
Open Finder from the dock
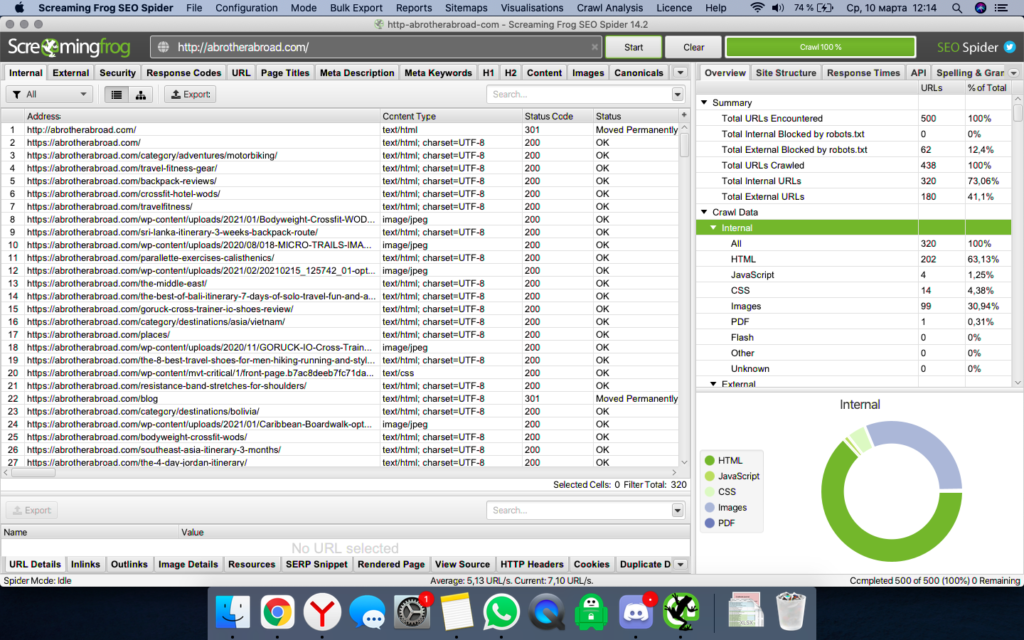[232, 612]
